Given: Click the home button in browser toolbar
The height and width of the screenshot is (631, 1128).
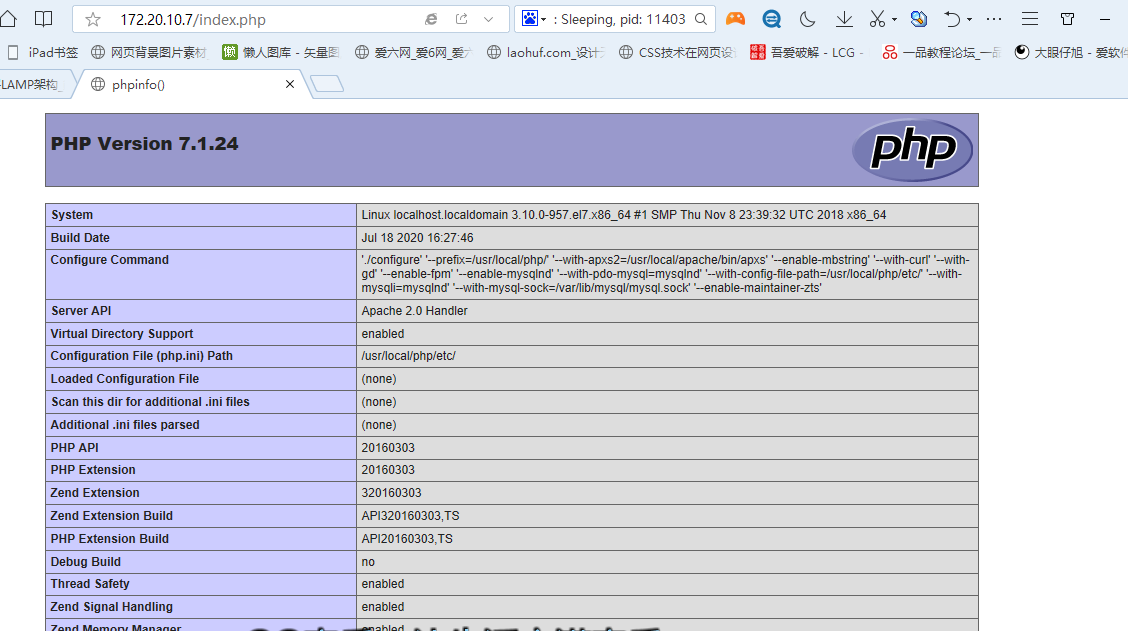Looking at the screenshot, I should pos(8,19).
